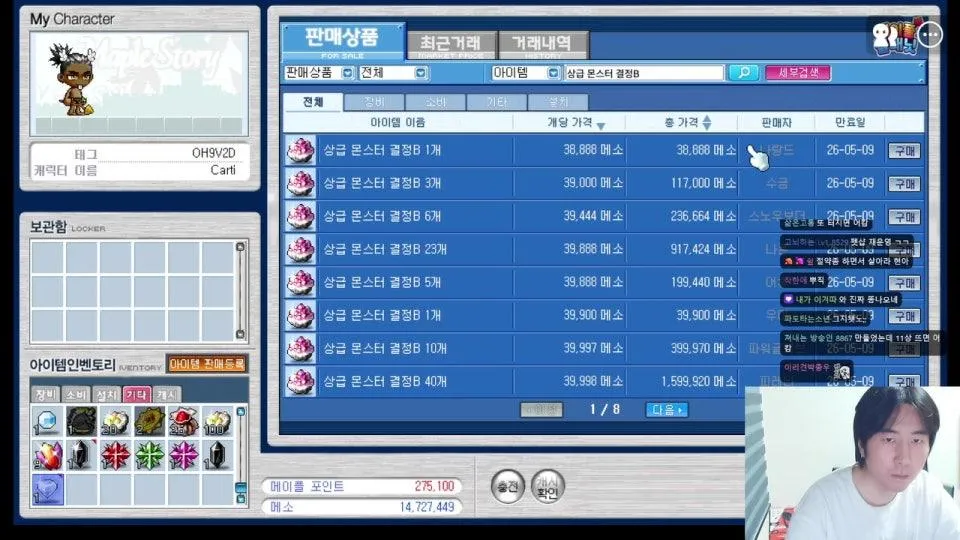Viewport: 960px width, 540px height.
Task: Click 구매 for the 39,900 메소 listing
Action: click(x=904, y=316)
